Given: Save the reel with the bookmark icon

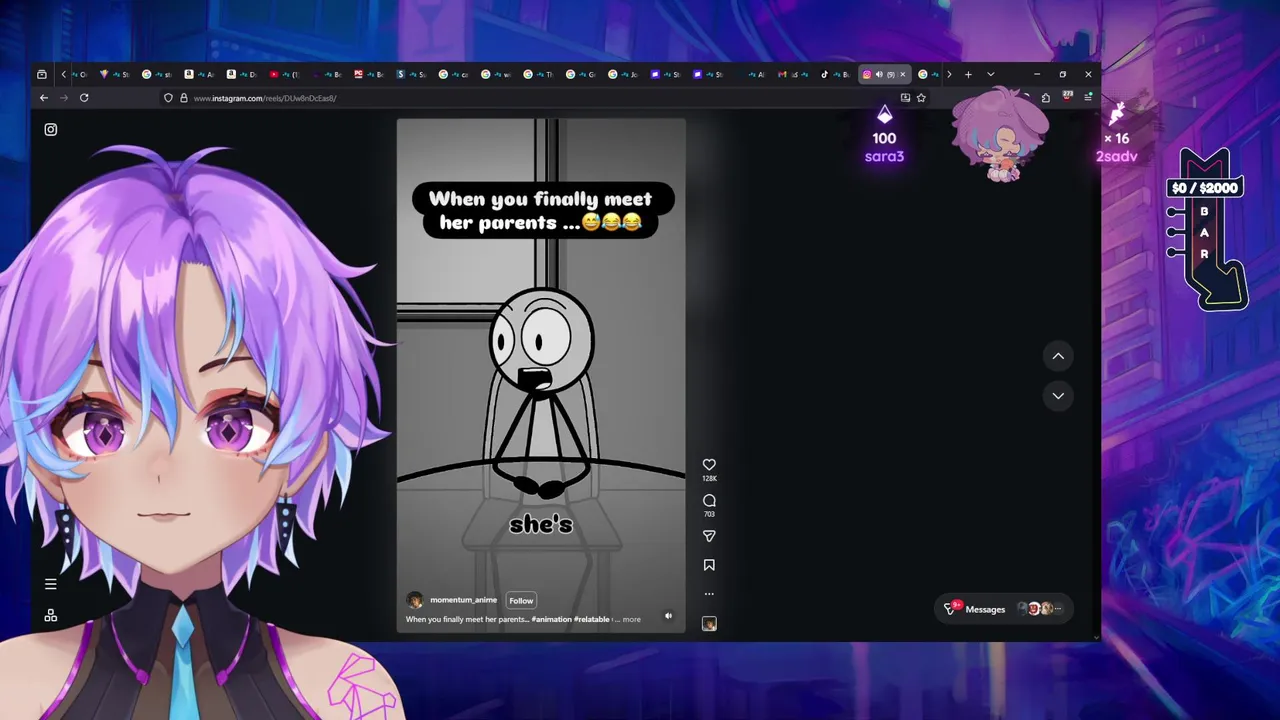Looking at the screenshot, I should [x=709, y=565].
